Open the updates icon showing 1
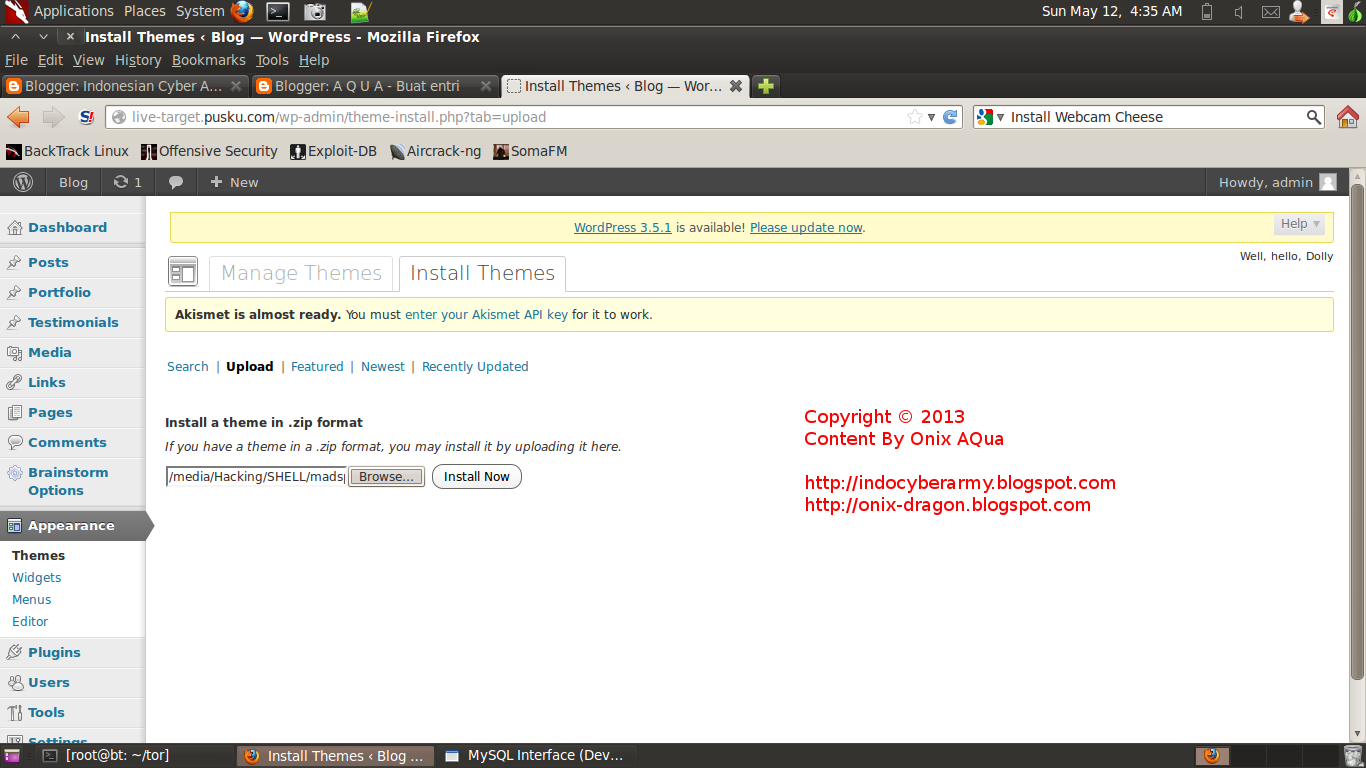 [128, 182]
